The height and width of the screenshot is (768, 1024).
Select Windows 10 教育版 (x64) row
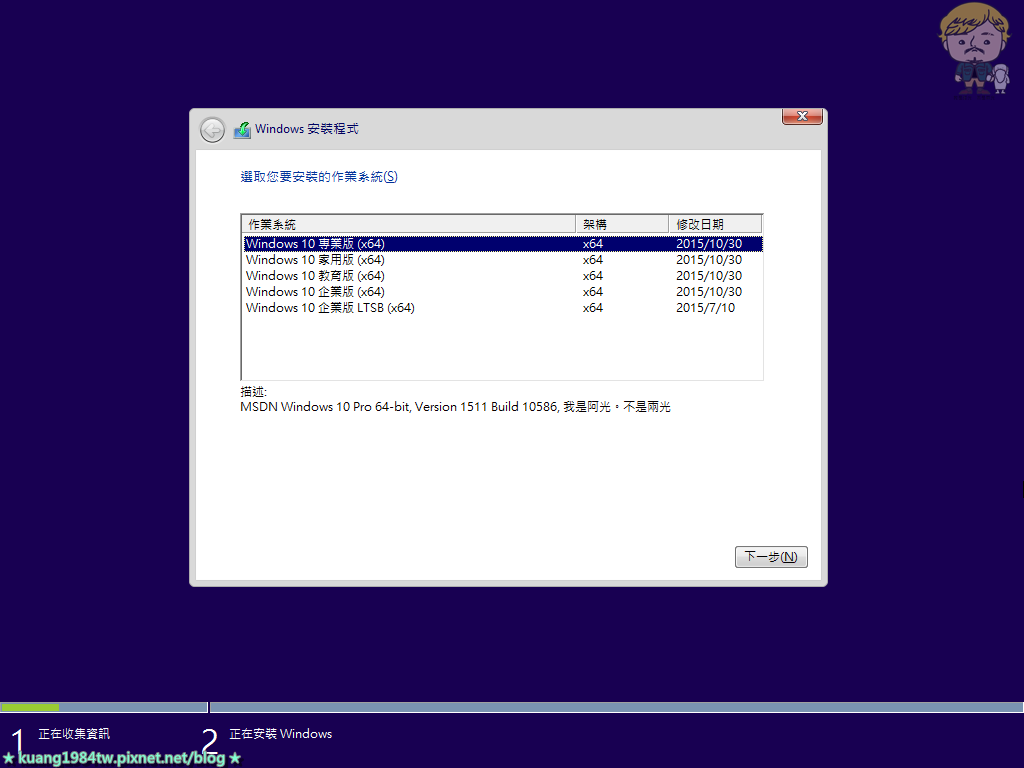502,276
